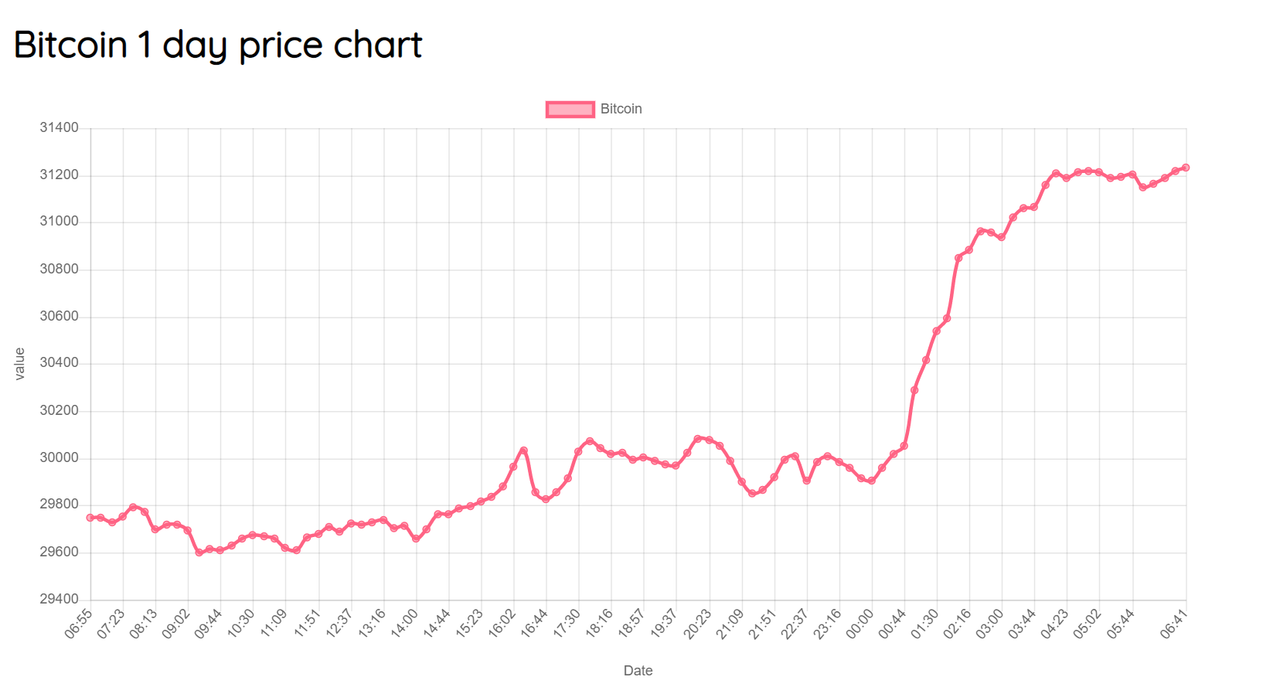The height and width of the screenshot is (693, 1280).
Task: Click the 30600 y-axis tick label
Action: pyautogui.click(x=58, y=317)
